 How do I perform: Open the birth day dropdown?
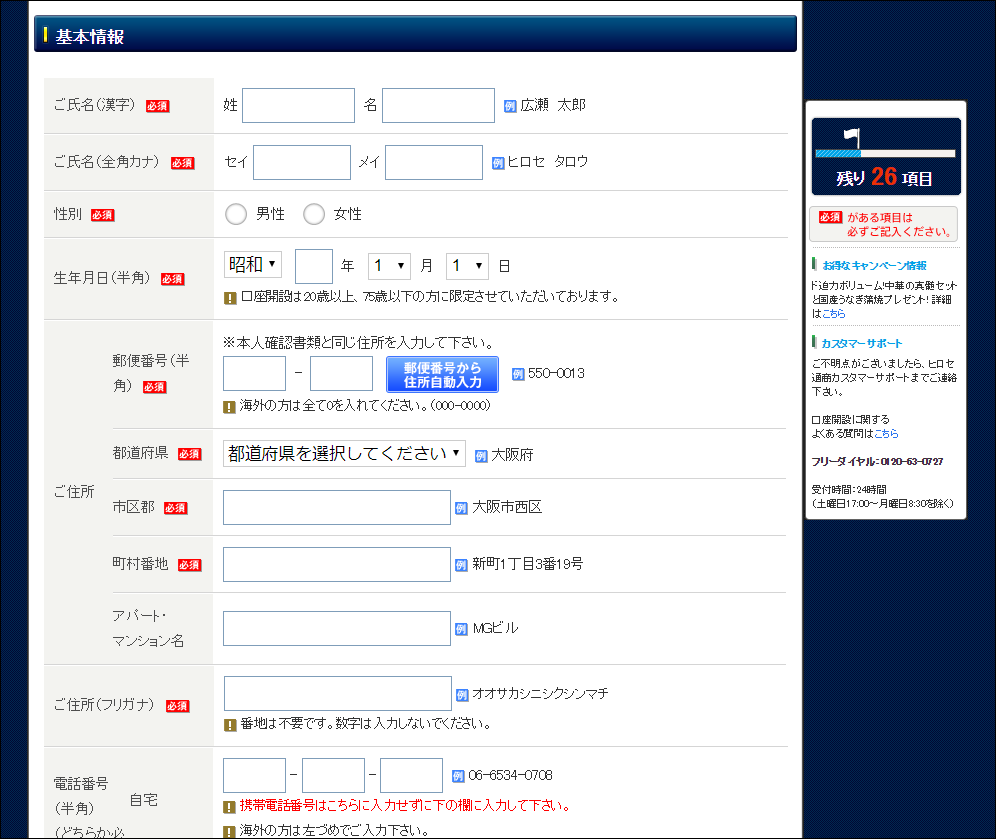468,265
